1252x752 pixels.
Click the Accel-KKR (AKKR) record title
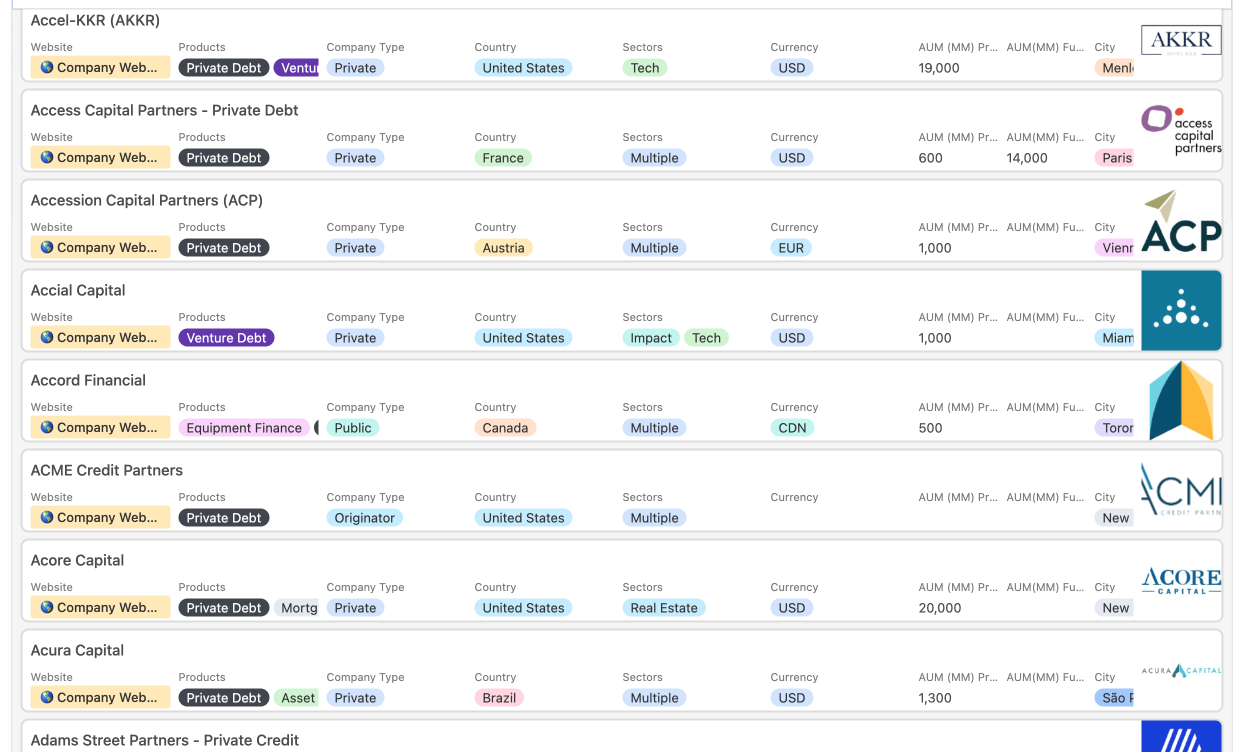[x=95, y=21]
